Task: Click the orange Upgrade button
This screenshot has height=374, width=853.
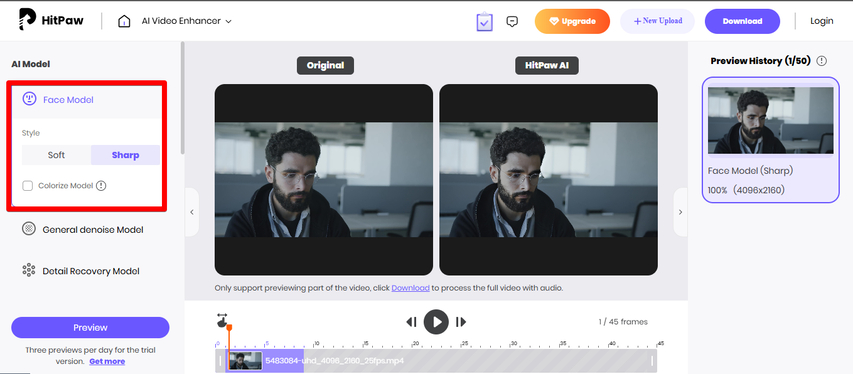Action: pos(572,21)
